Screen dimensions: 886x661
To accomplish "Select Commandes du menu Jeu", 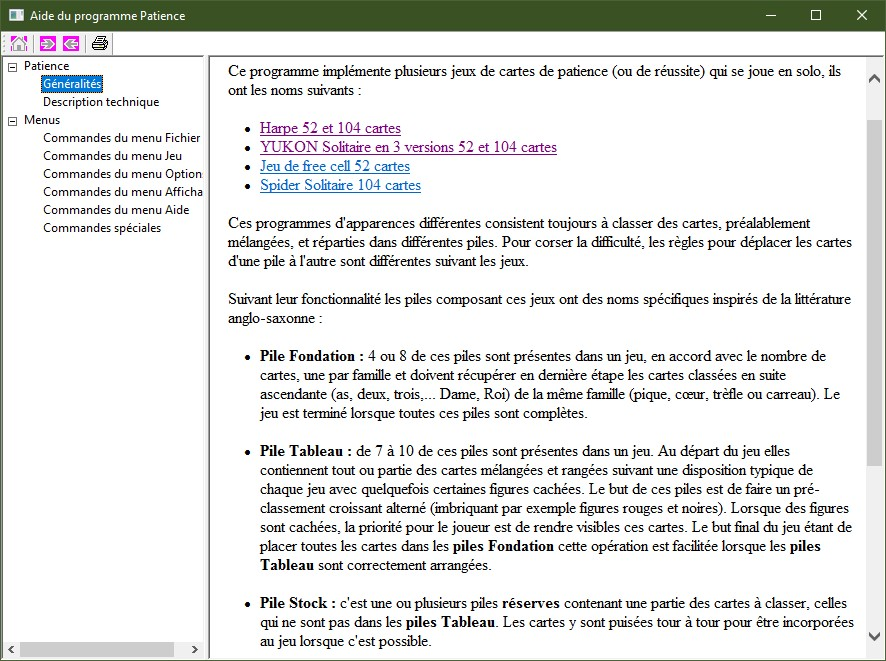I will coord(112,156).
